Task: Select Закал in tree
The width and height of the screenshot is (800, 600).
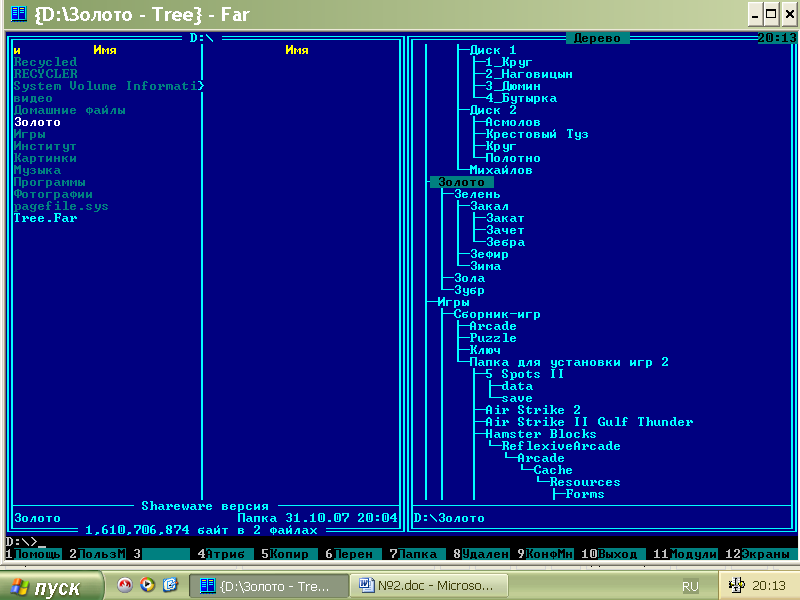Action: (489, 206)
